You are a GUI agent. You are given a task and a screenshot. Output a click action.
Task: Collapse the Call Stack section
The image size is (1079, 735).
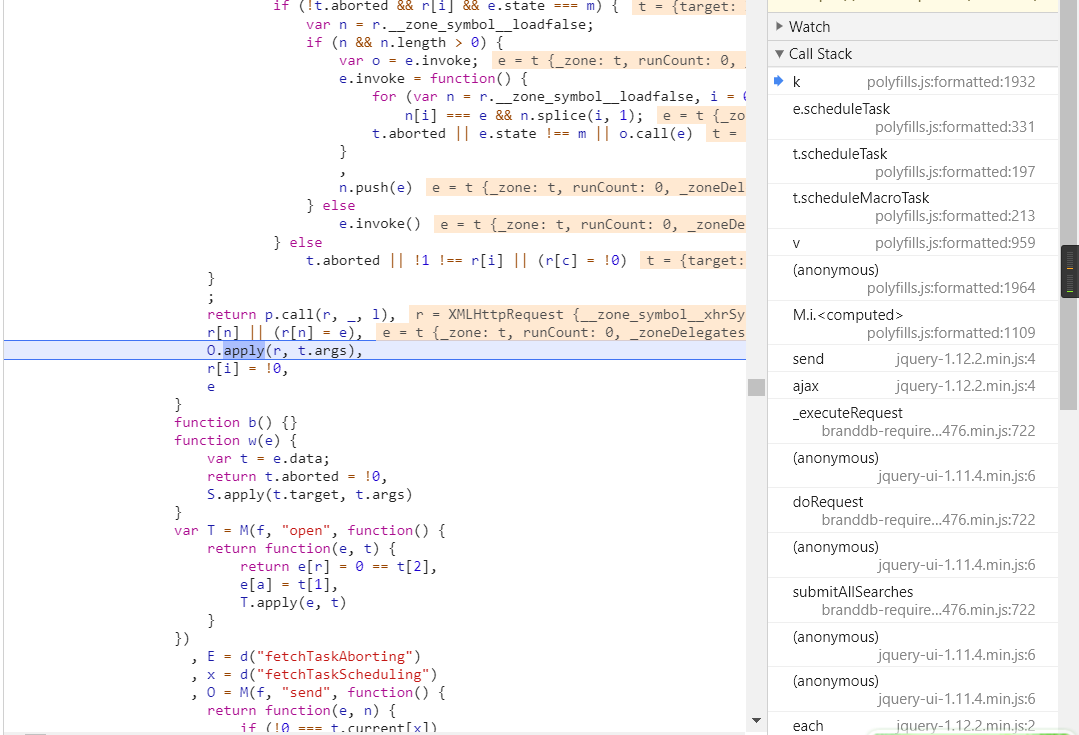[x=779, y=54]
